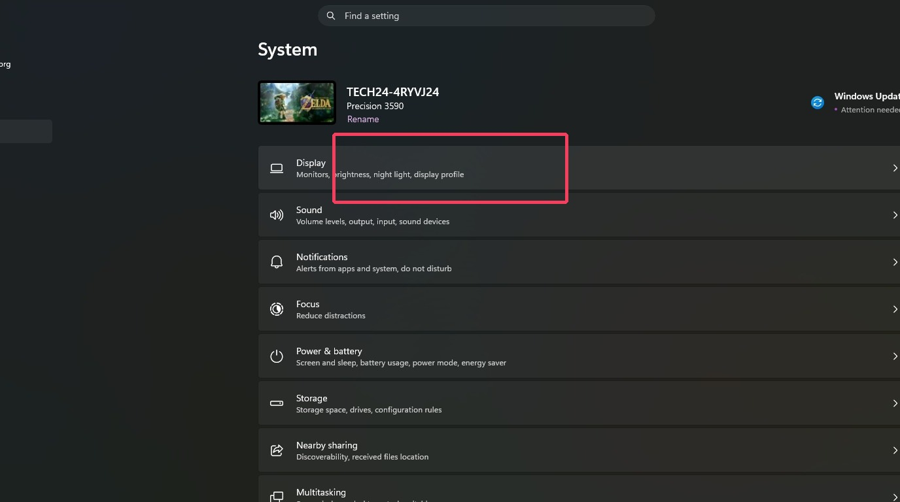Click the Sound speaker icon
The height and width of the screenshot is (502, 900).
pos(277,215)
